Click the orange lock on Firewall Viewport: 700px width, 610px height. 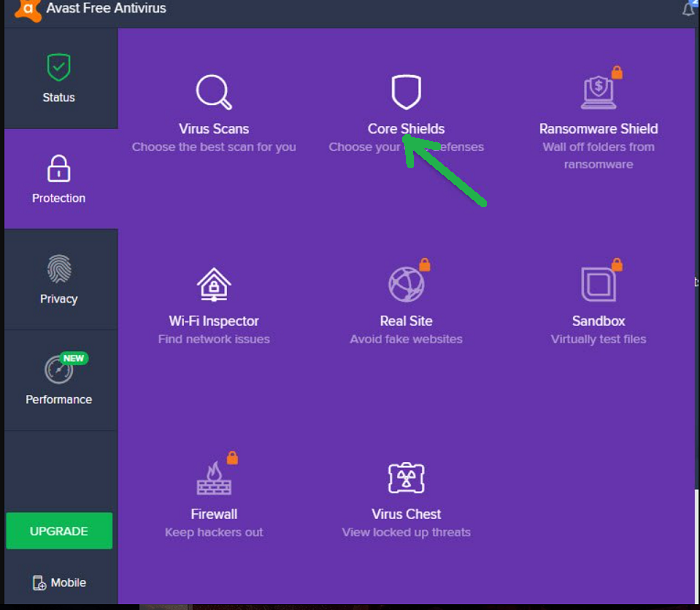(232, 458)
